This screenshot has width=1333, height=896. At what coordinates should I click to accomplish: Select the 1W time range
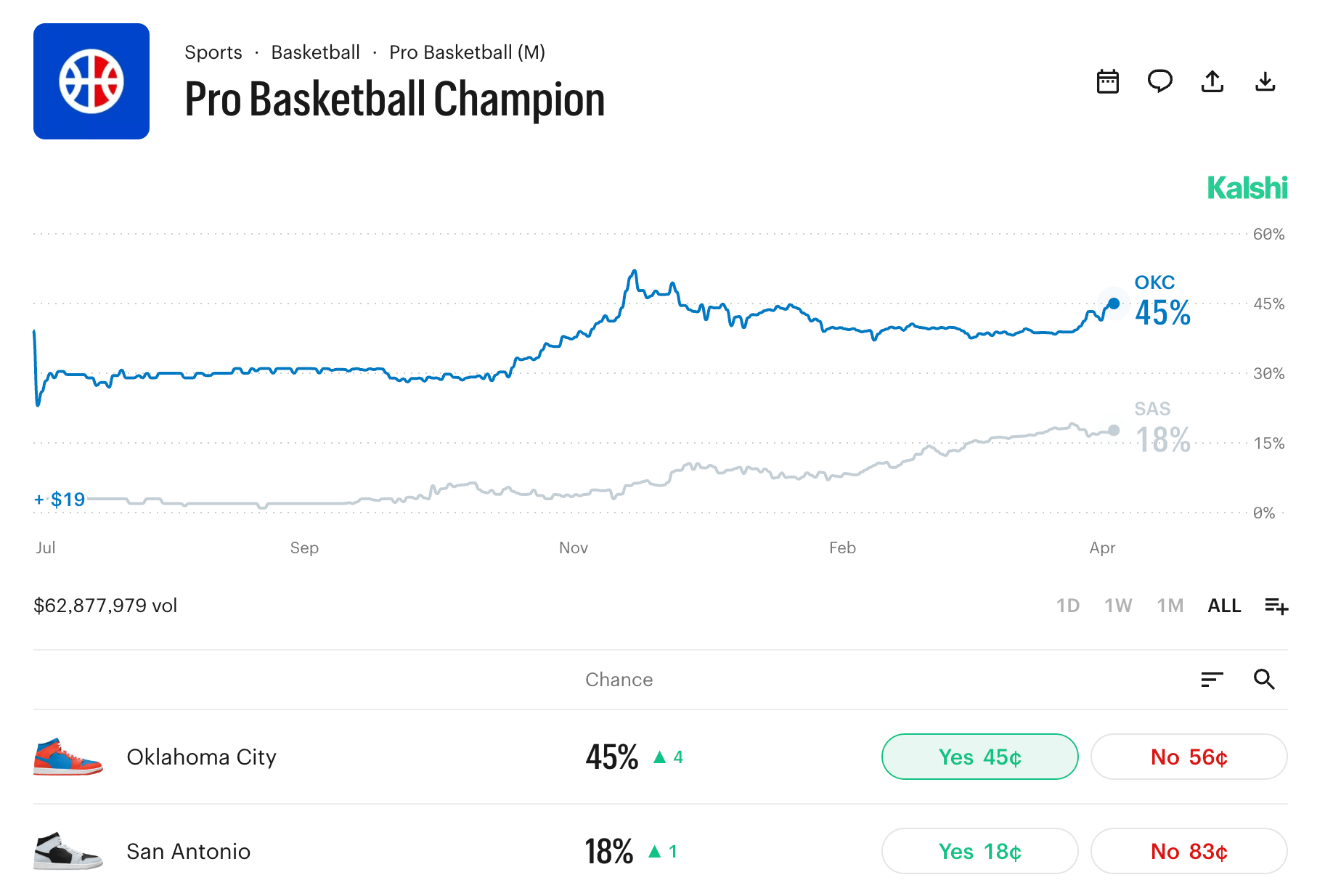pos(1118,606)
